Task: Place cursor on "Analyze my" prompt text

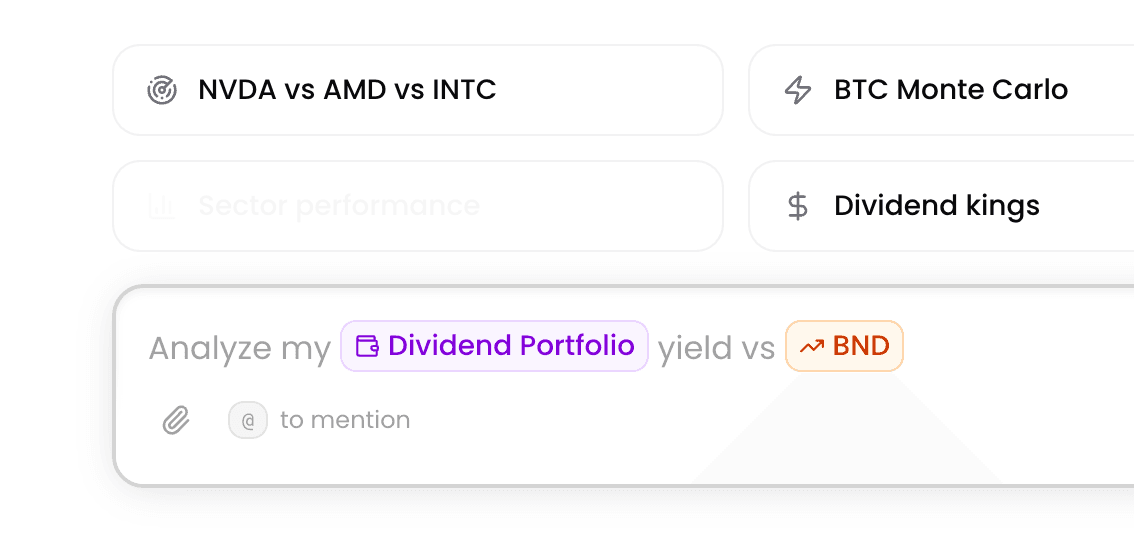Action: pos(239,348)
